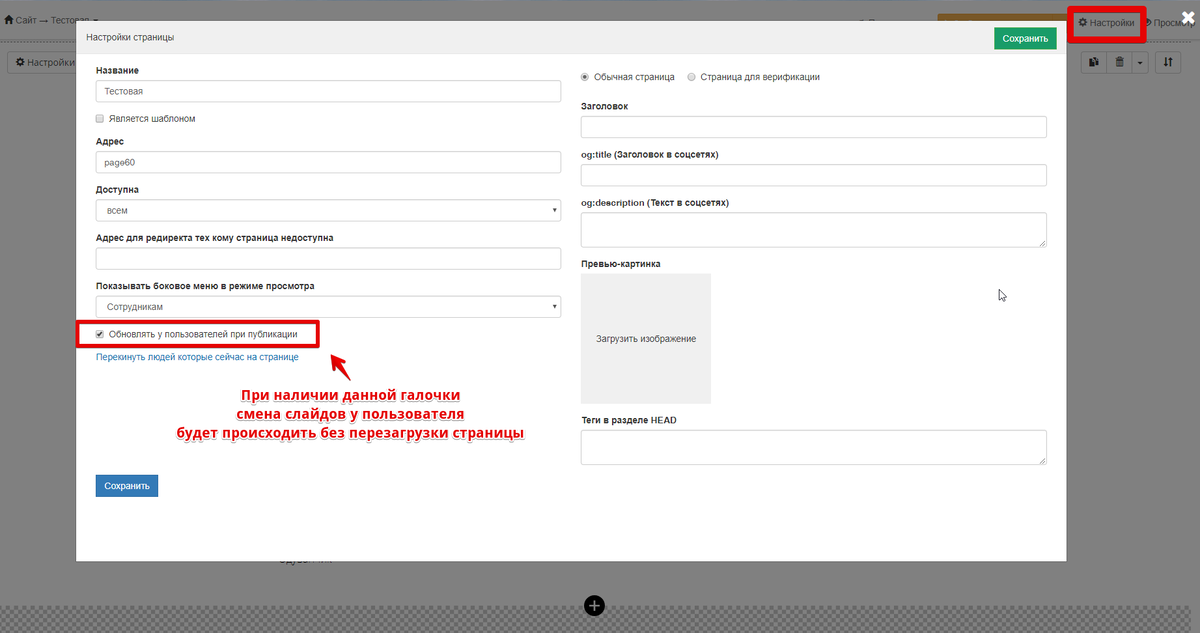1200x633 pixels.
Task: Click Просмотр preview item at top right
Action: click(1171, 22)
